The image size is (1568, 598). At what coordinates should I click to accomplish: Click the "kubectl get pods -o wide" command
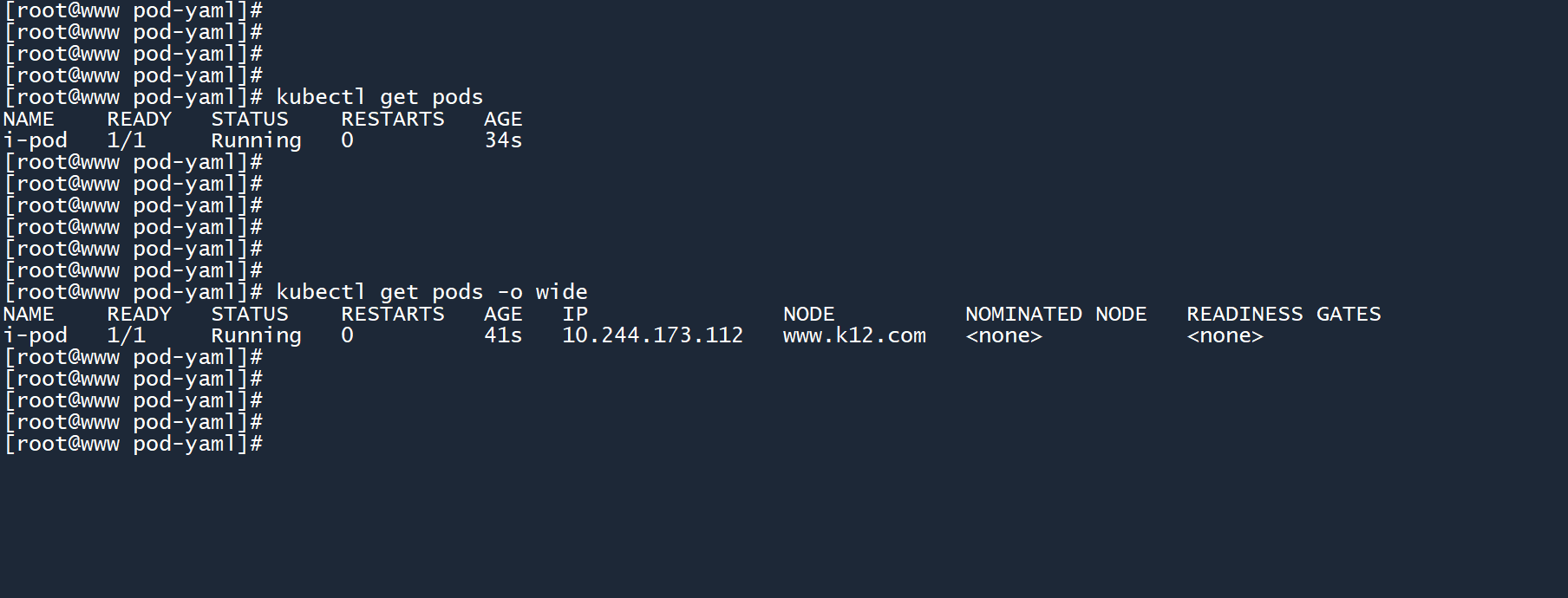431,292
